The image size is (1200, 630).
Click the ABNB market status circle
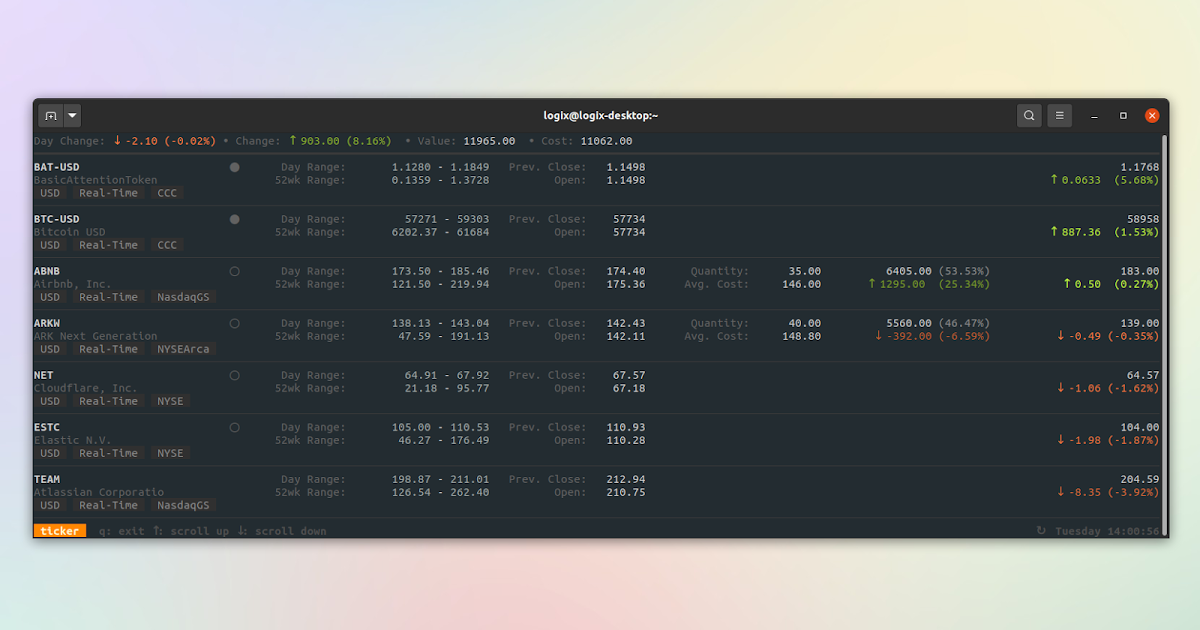click(x=235, y=271)
